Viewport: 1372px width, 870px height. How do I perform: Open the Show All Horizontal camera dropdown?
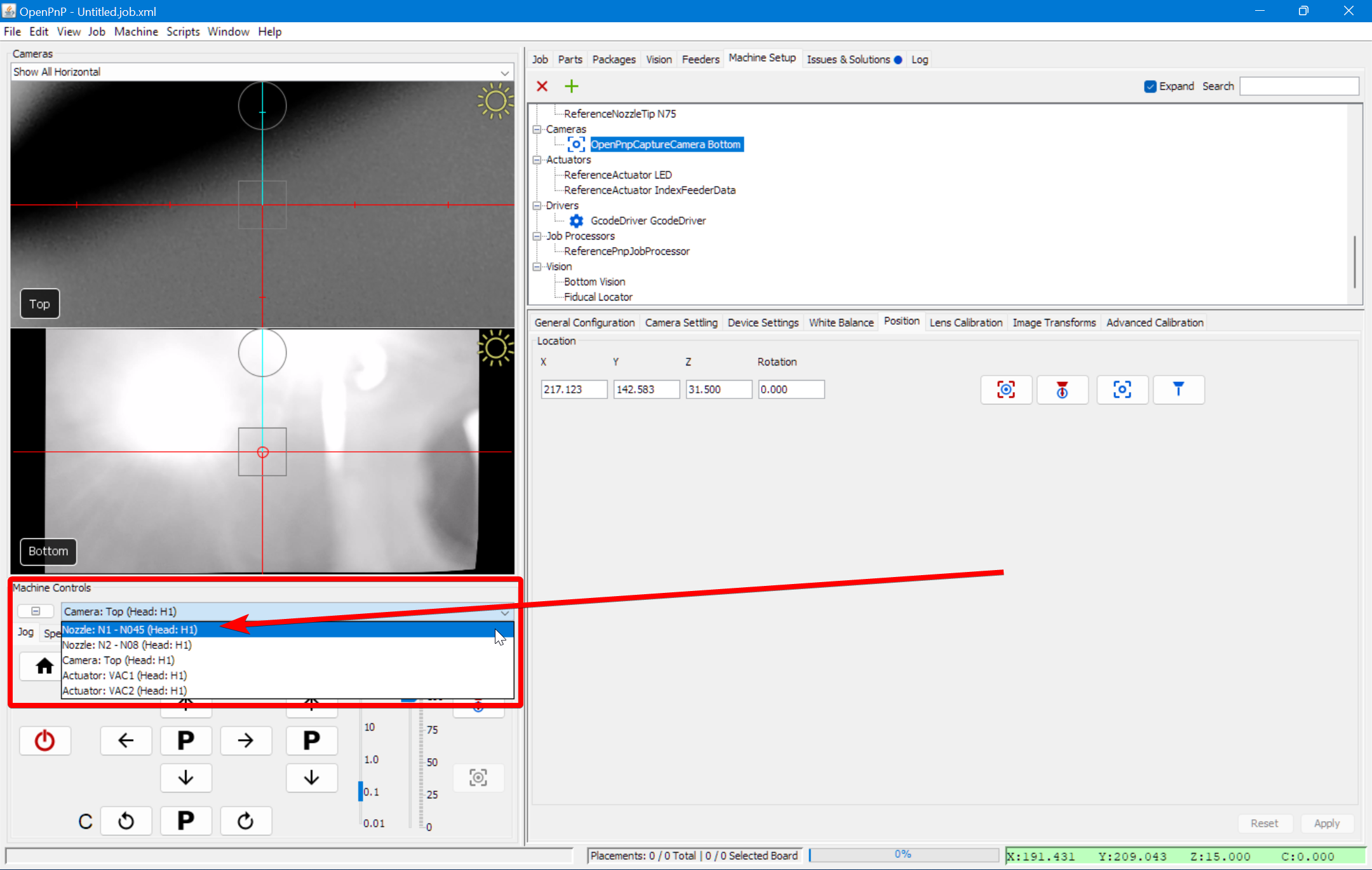pyautogui.click(x=504, y=72)
